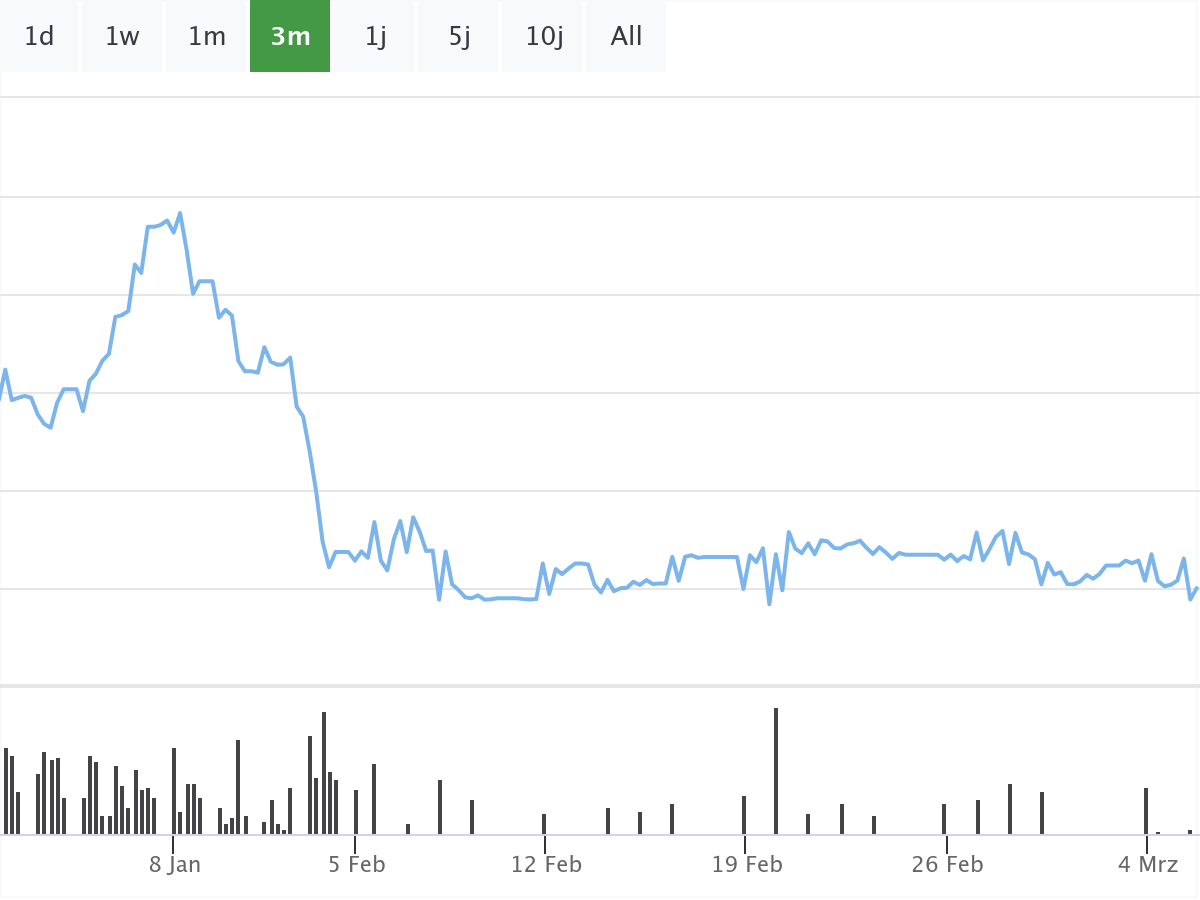
Task: Open the 10j chart period
Action: [544, 37]
